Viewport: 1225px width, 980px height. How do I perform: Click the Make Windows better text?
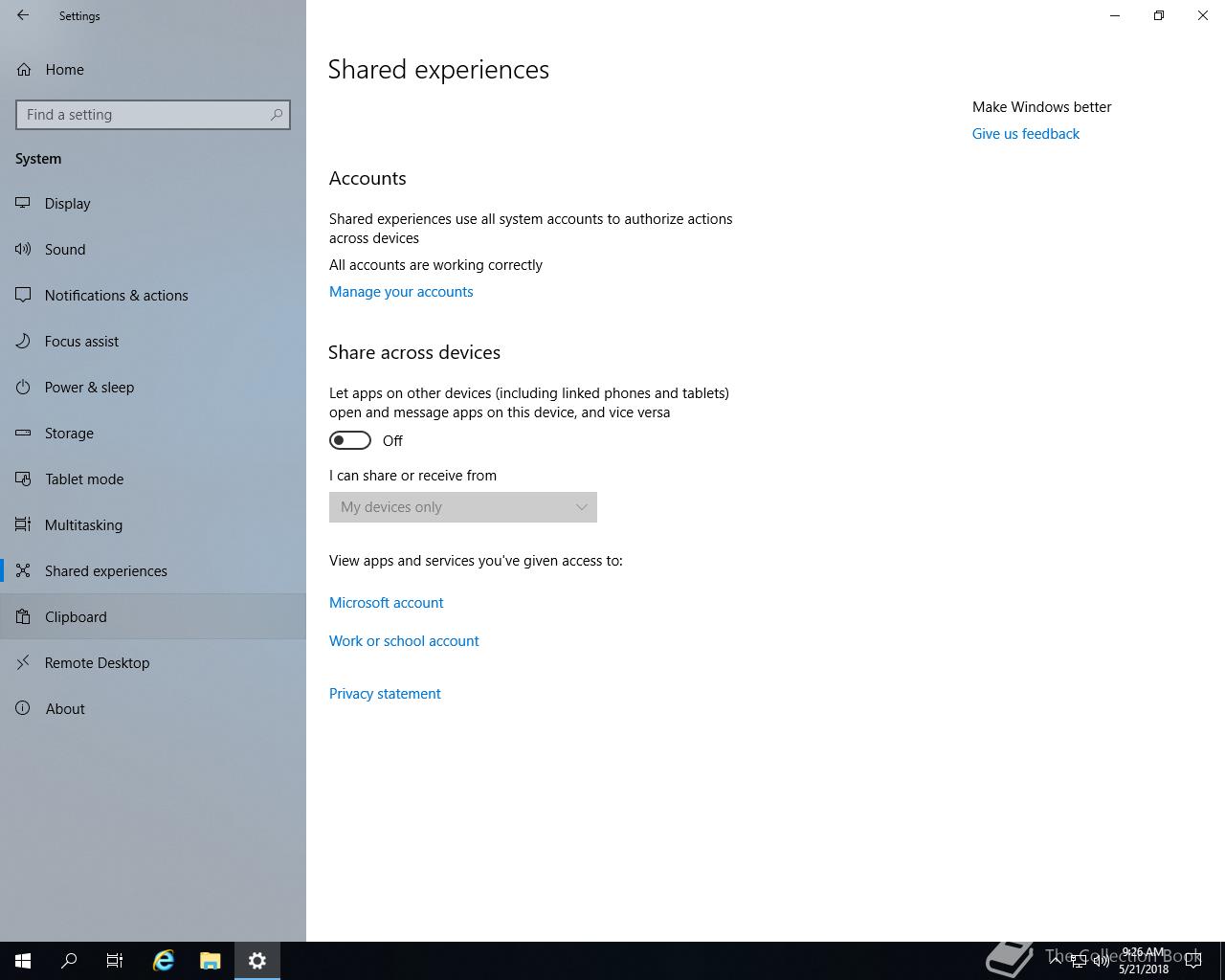tap(1042, 107)
